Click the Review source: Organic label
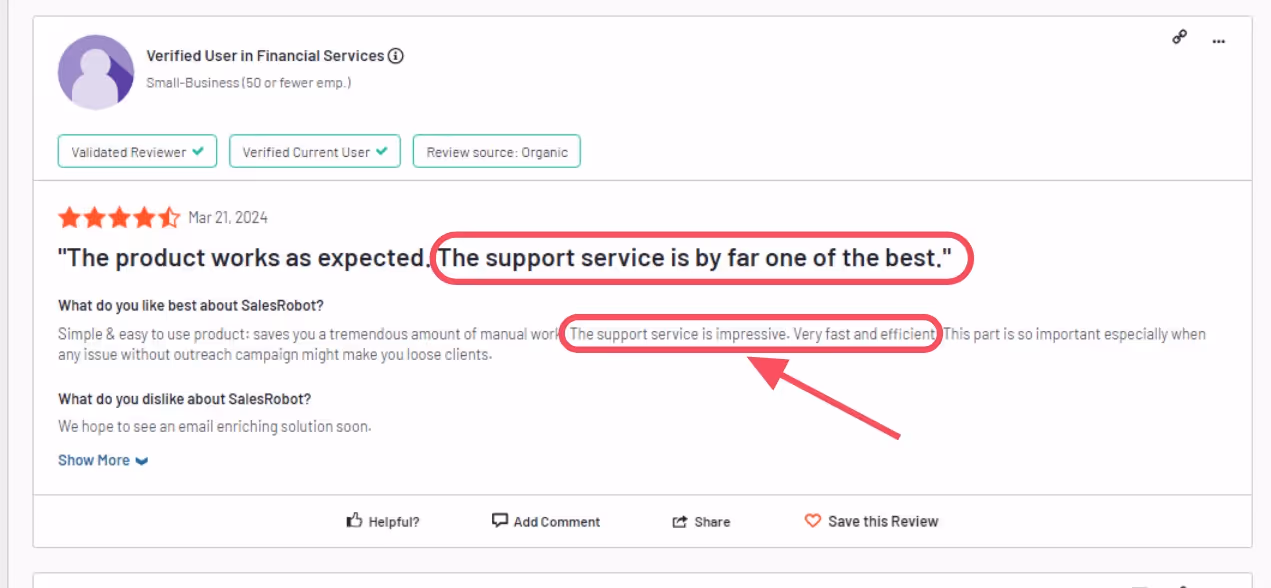1271x588 pixels. pyautogui.click(x=496, y=151)
